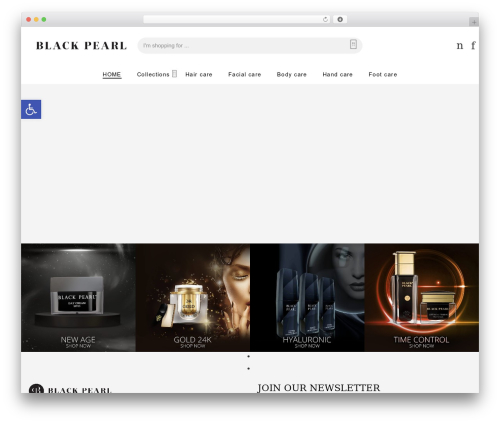The height and width of the screenshot is (423, 500).
Task: Open the Facebook social icon
Action: coord(473,45)
